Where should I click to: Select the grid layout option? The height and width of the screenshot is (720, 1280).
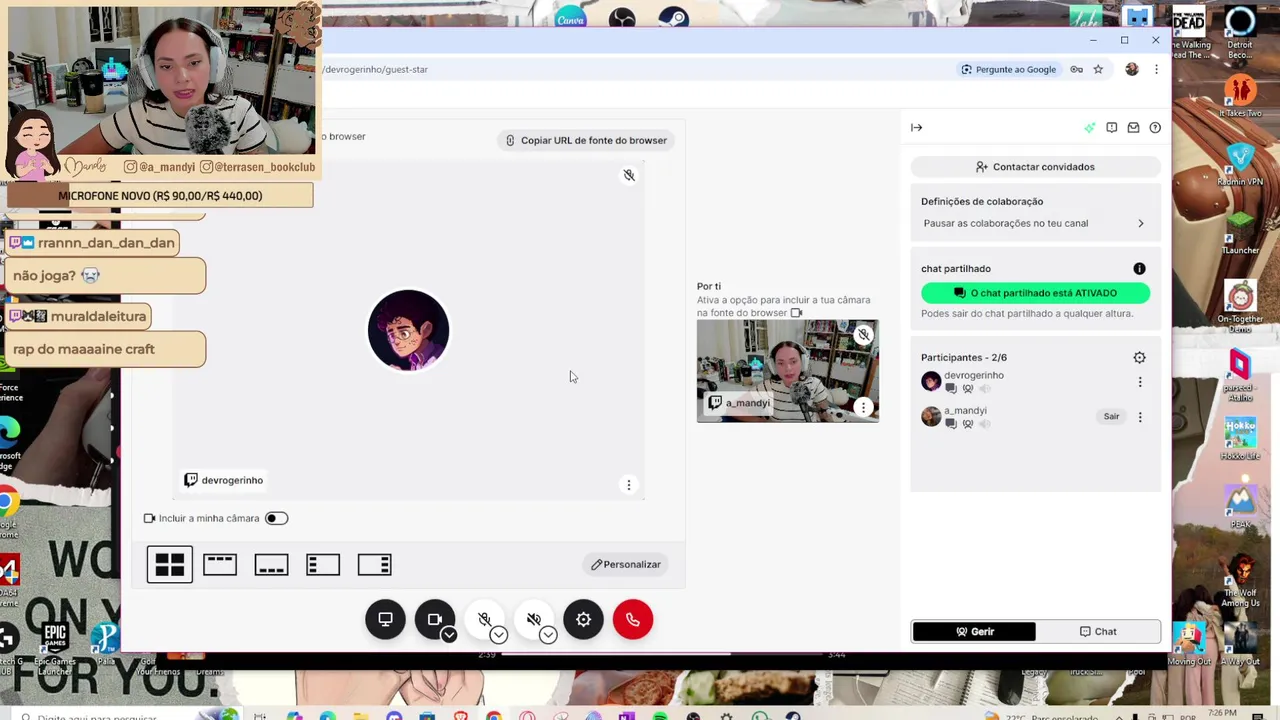[x=169, y=565]
